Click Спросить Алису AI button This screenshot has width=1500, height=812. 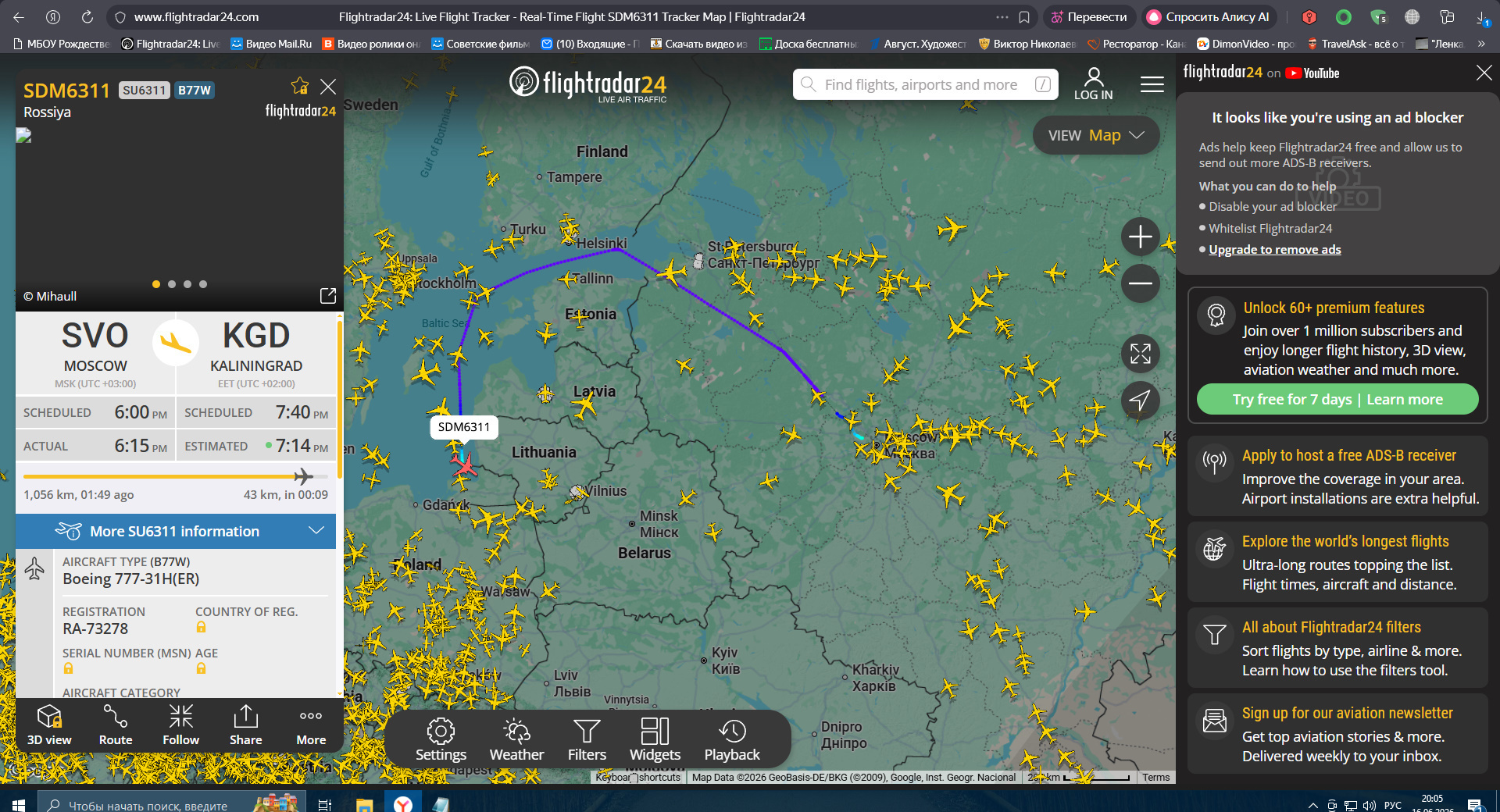coord(1209,17)
